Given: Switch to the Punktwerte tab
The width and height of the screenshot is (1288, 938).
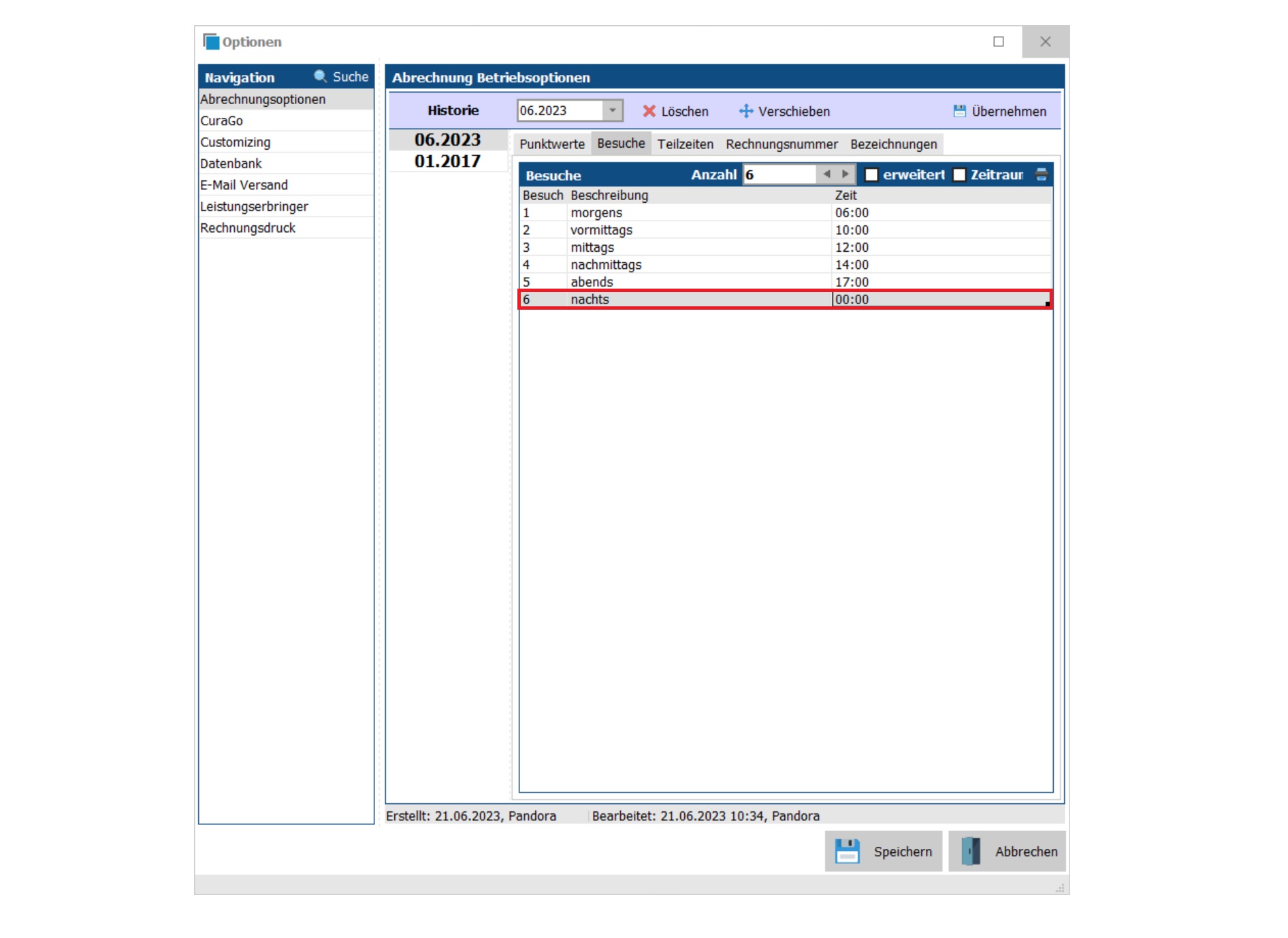Looking at the screenshot, I should point(552,144).
